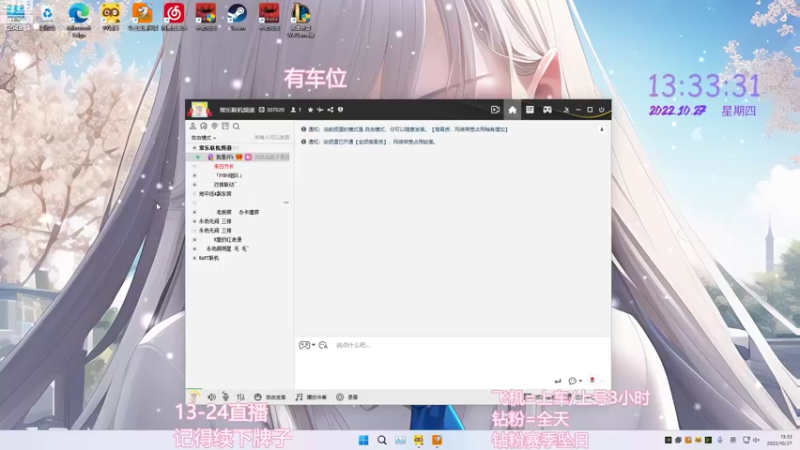Toggle the microphone icon in bottom bar

pyautogui.click(x=226, y=397)
